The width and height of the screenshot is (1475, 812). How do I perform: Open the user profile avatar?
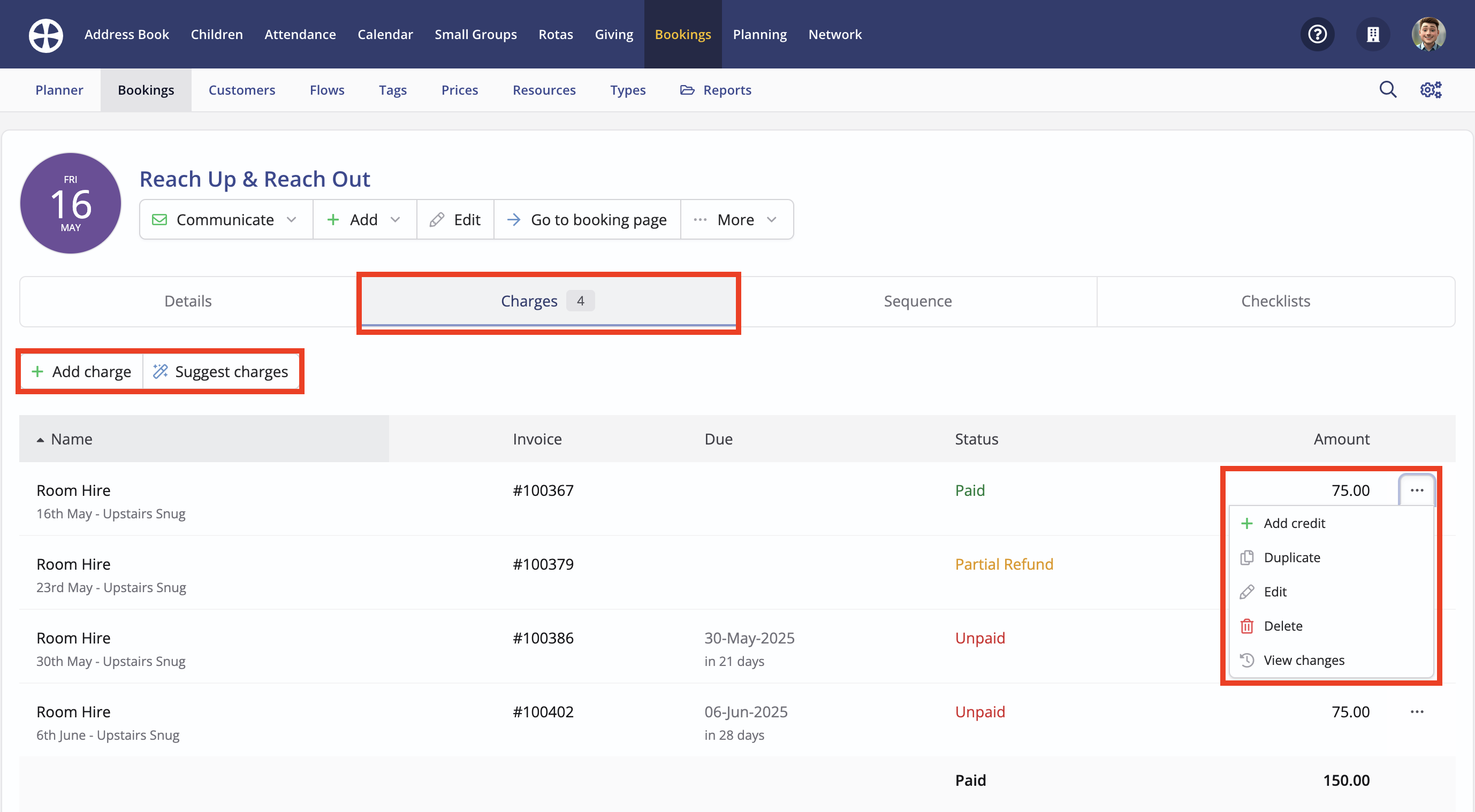(1428, 35)
